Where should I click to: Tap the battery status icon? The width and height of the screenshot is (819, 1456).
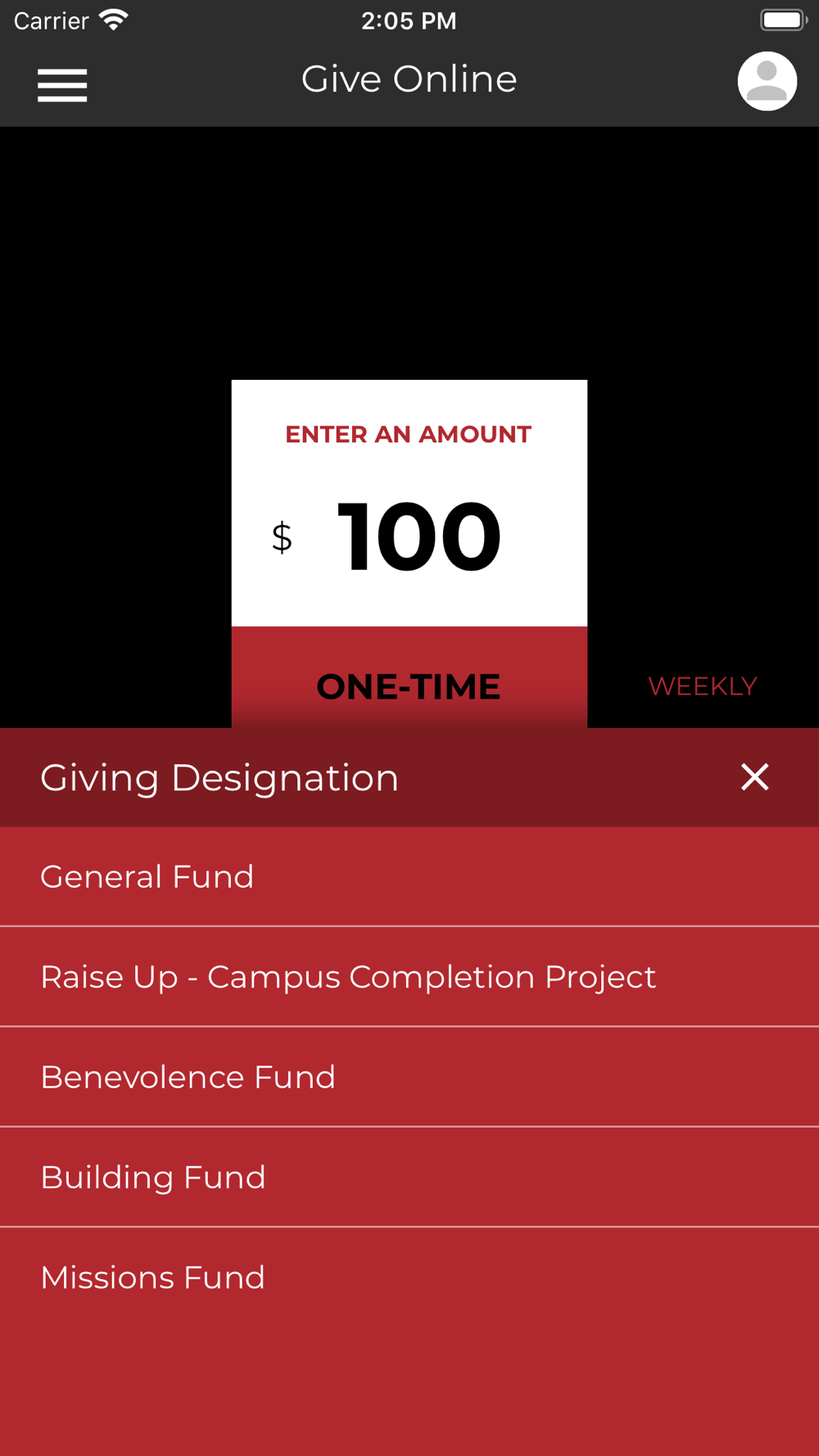pyautogui.click(x=783, y=20)
